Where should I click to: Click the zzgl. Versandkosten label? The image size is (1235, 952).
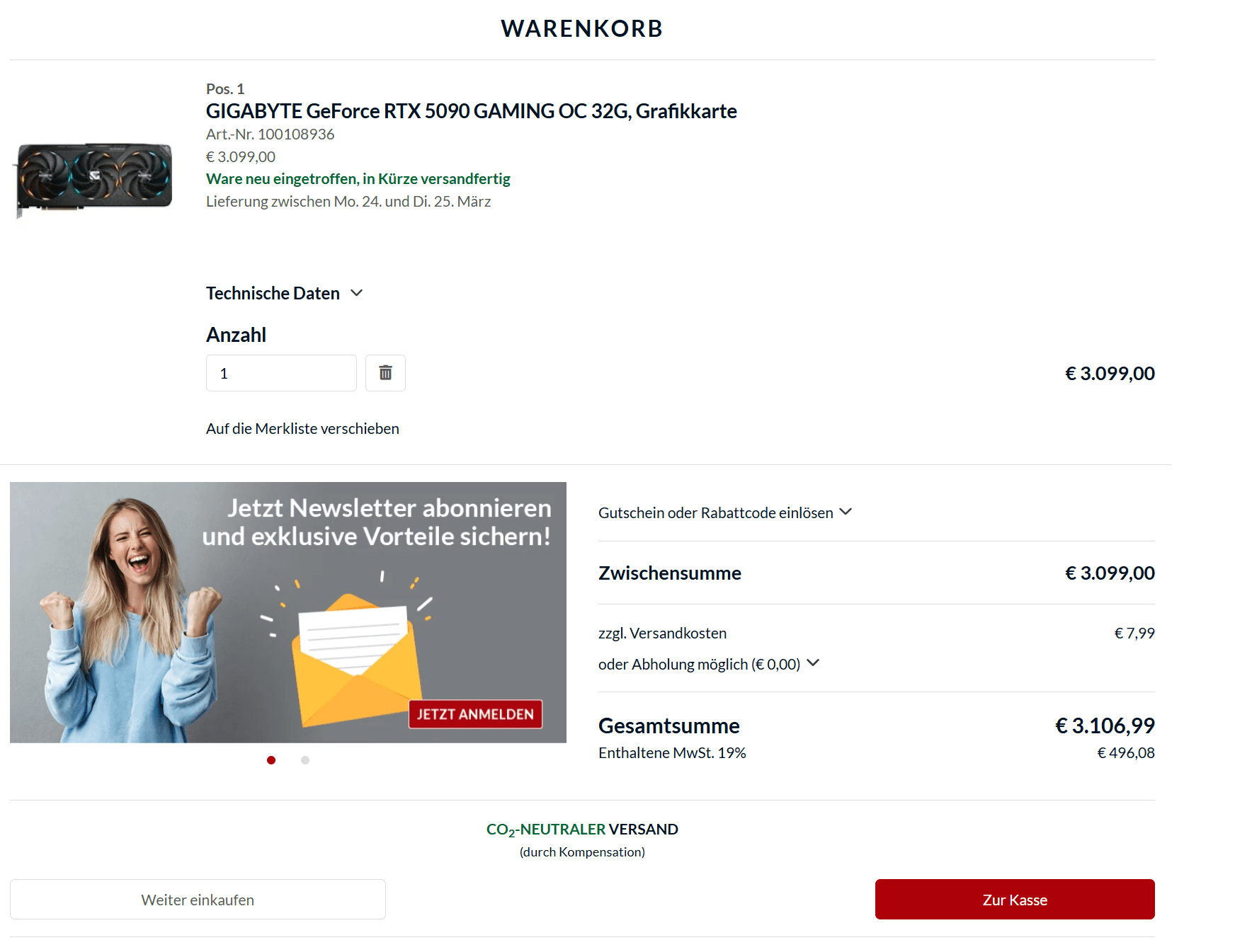pyautogui.click(x=663, y=633)
